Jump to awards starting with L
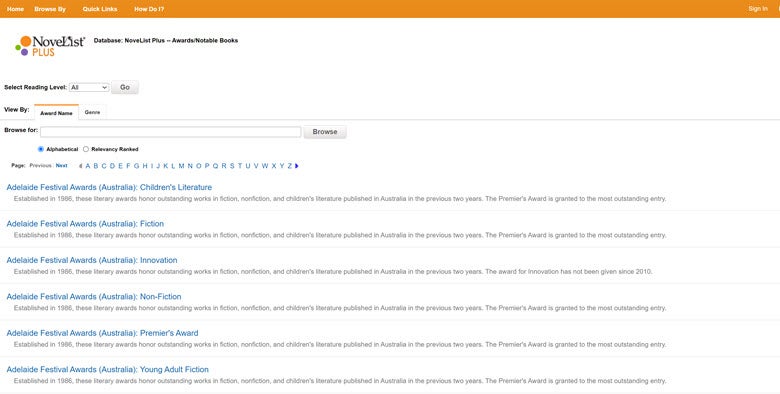This screenshot has height=394, width=780. [x=173, y=166]
